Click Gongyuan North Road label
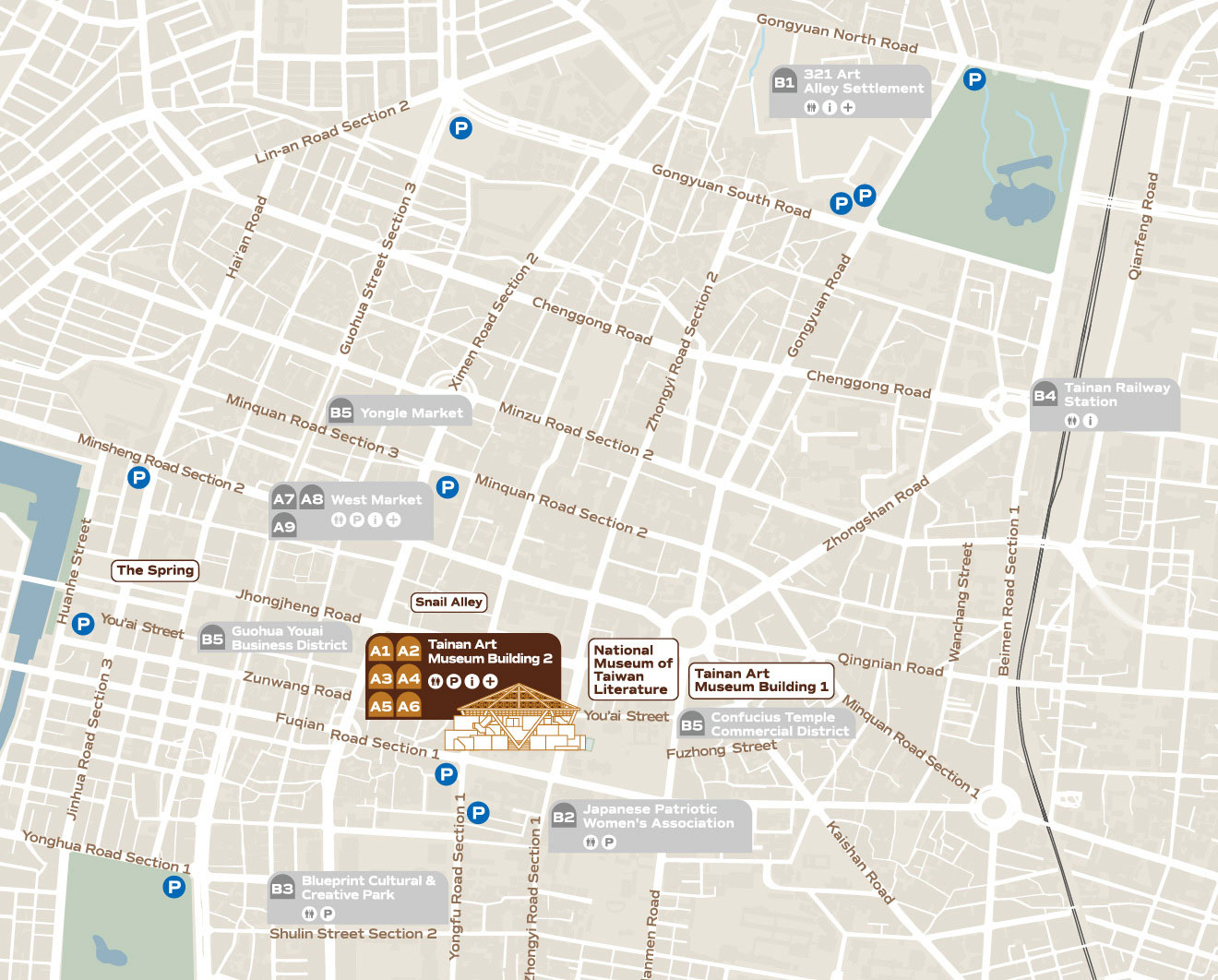The image size is (1218, 980). tap(837, 33)
